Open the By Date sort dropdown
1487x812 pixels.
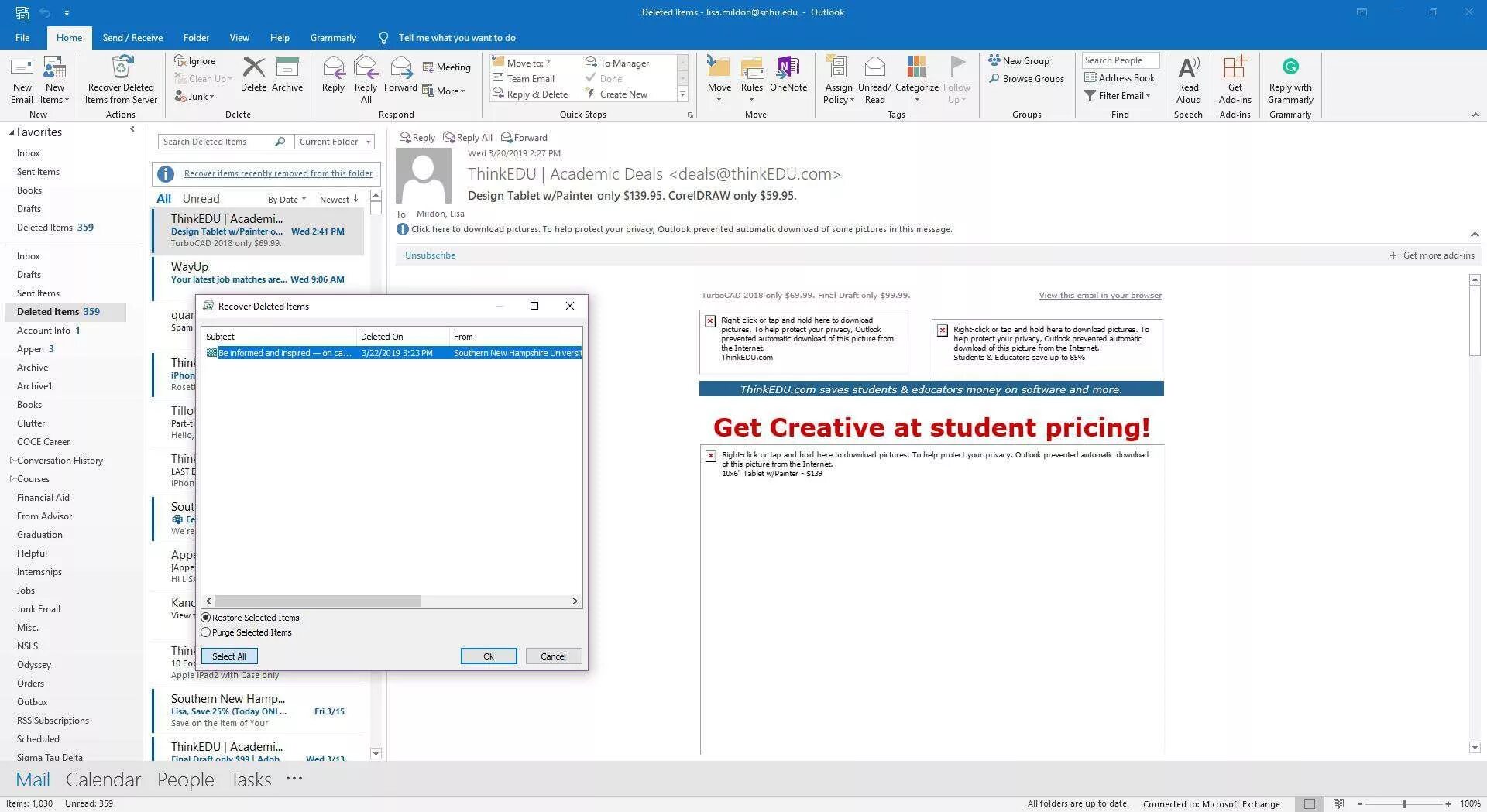(x=287, y=200)
